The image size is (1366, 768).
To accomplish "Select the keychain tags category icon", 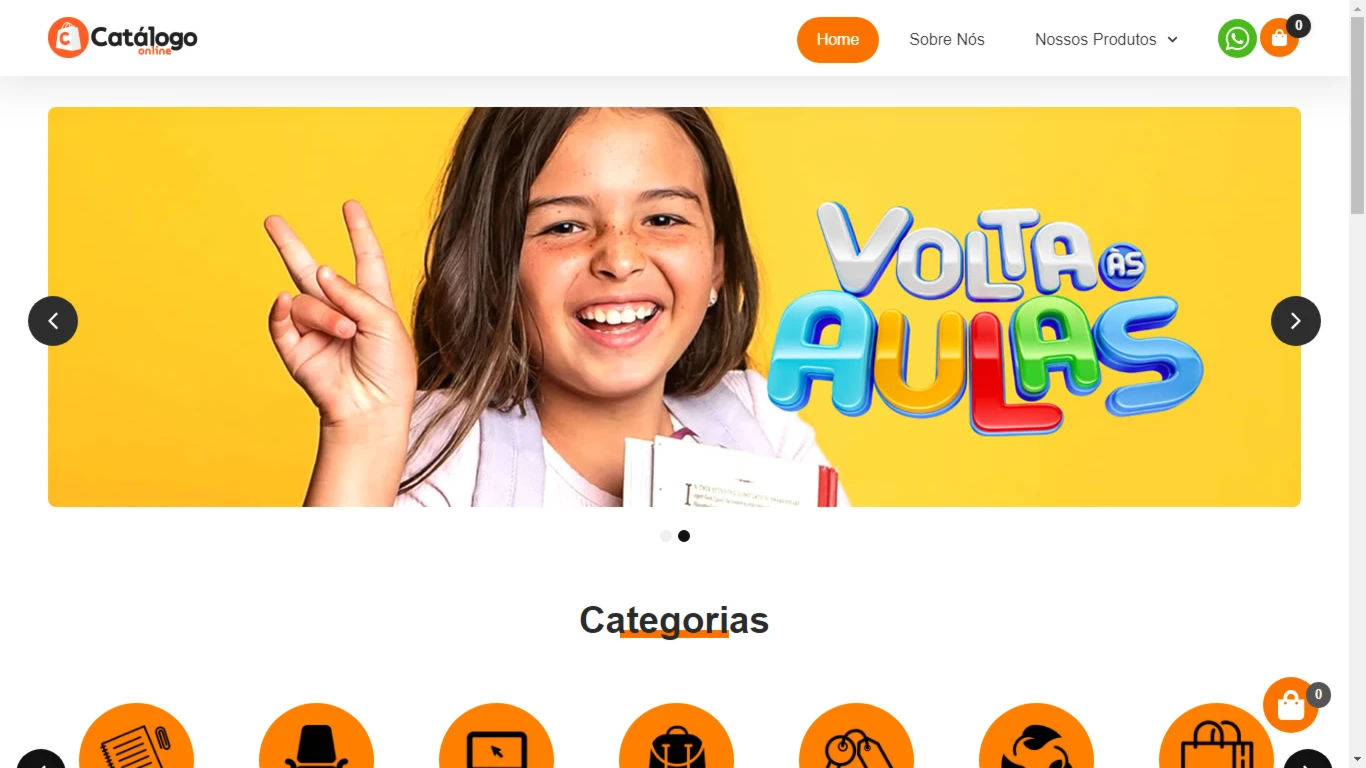I will [856, 735].
